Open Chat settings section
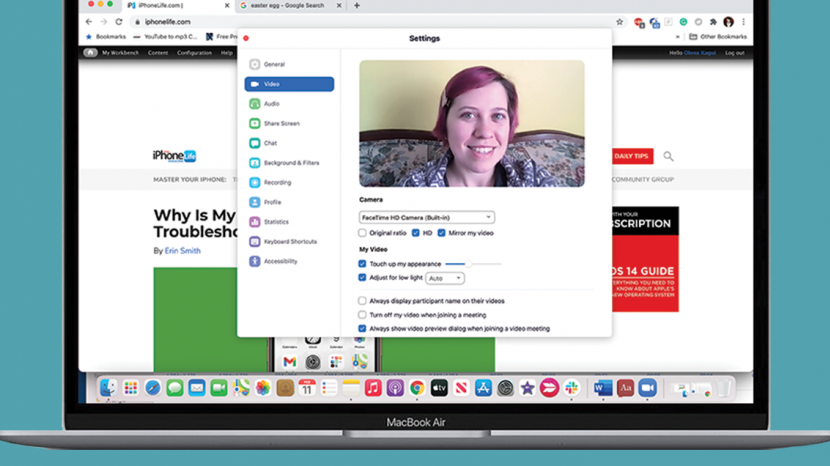830x466 pixels. pyautogui.click(x=289, y=143)
